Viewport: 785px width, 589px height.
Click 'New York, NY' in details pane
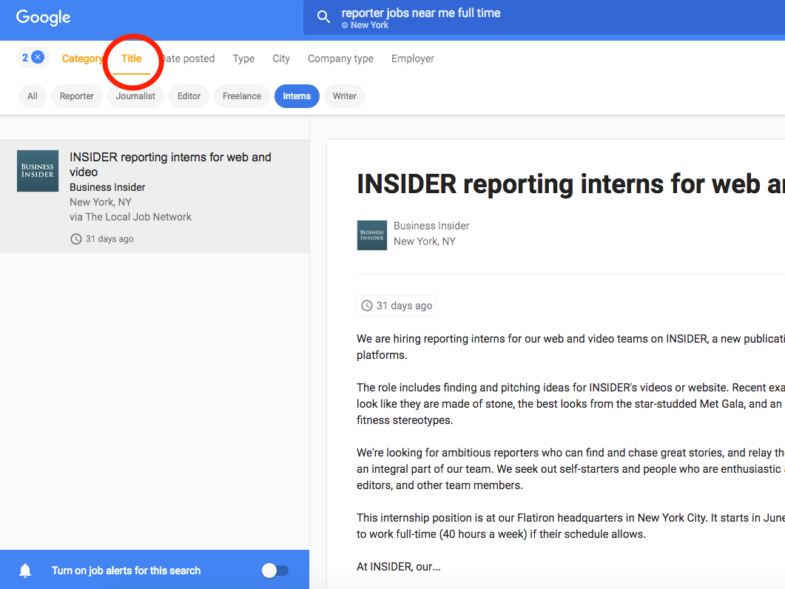pyautogui.click(x=424, y=241)
